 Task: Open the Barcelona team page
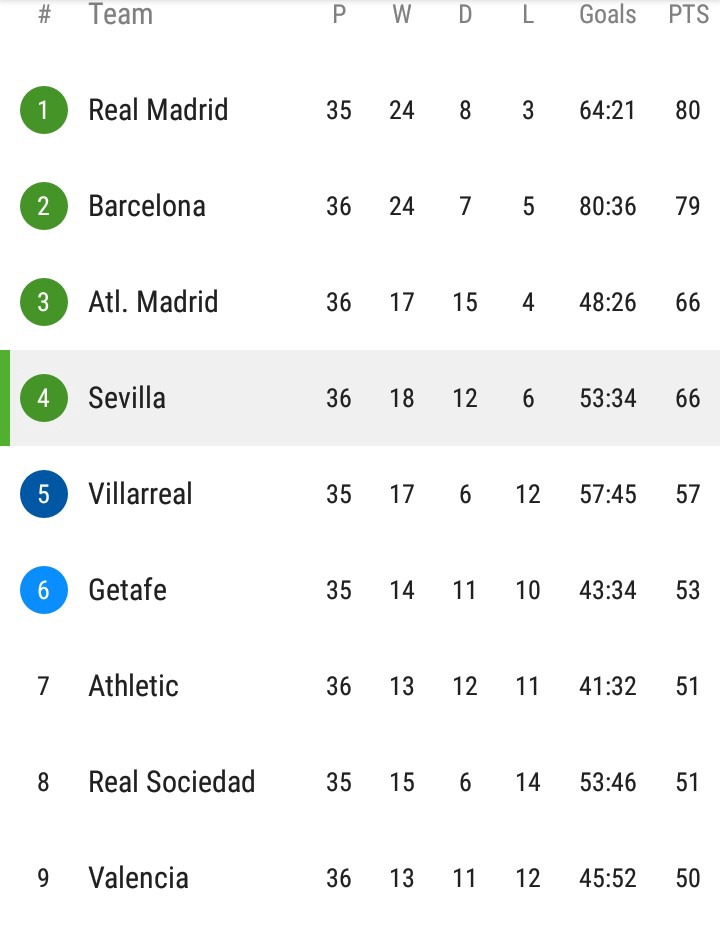point(147,206)
